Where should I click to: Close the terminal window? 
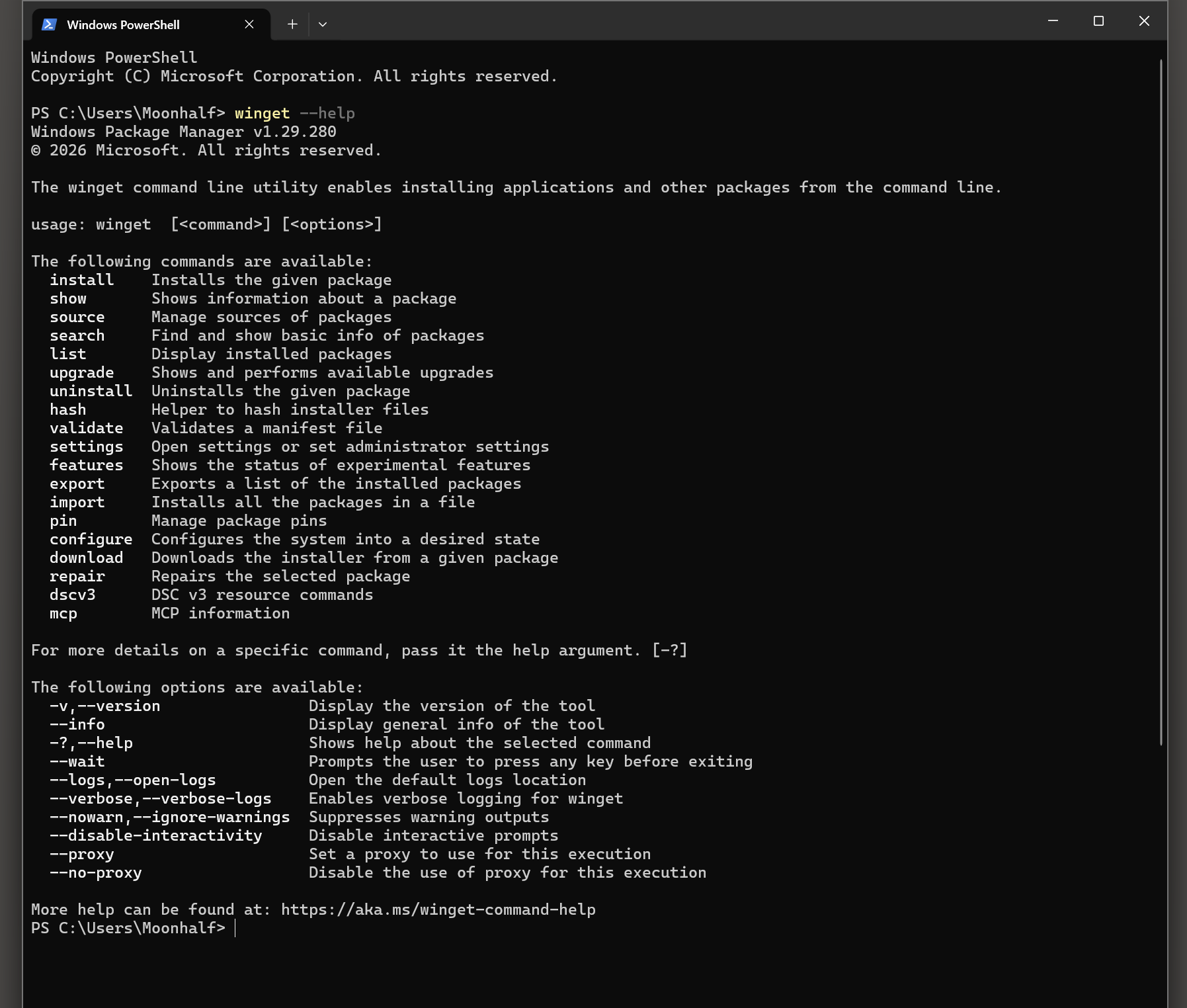coord(1144,21)
